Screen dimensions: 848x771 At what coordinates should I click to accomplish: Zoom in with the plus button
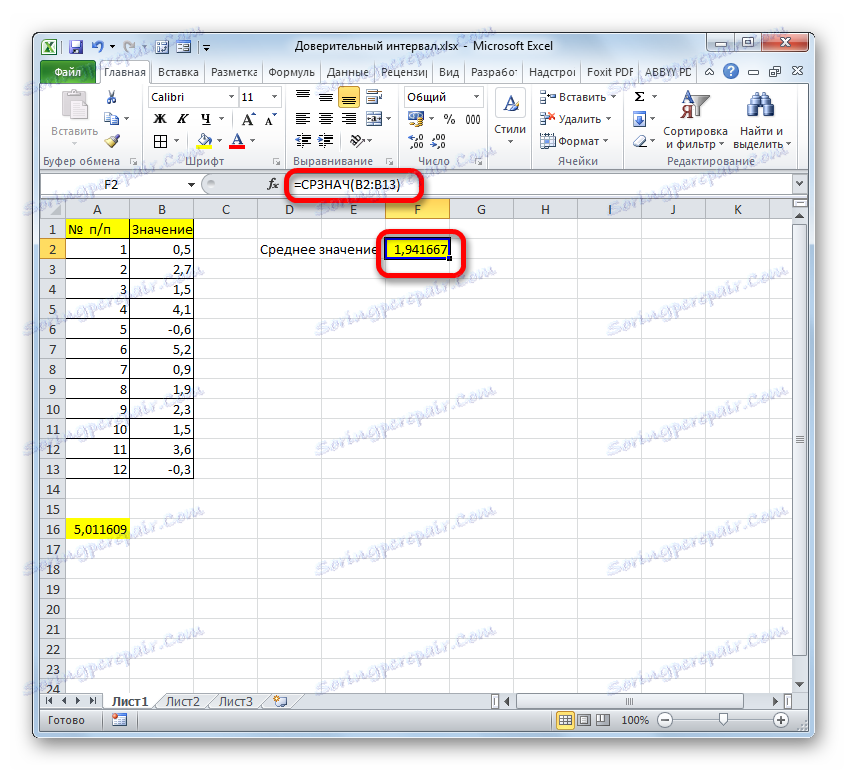(780, 720)
